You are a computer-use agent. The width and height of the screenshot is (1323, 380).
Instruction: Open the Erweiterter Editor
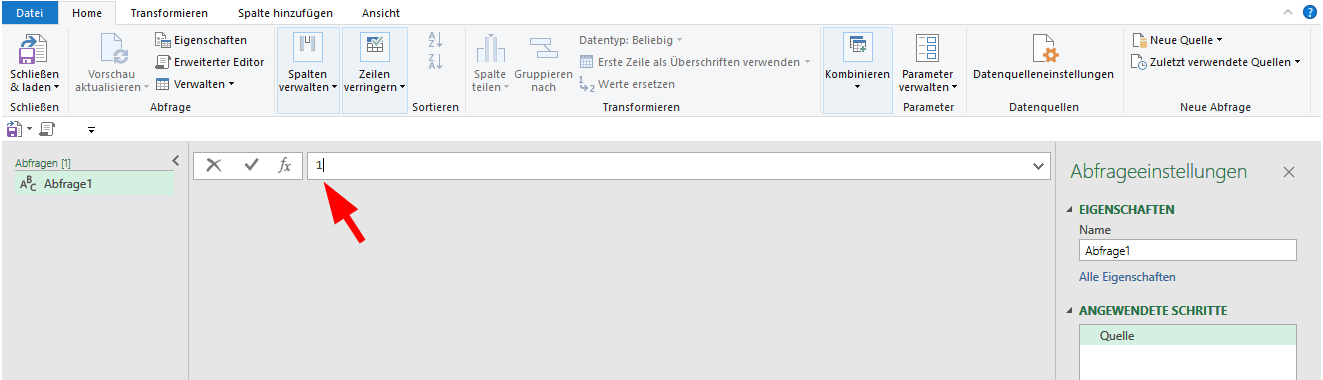210,62
